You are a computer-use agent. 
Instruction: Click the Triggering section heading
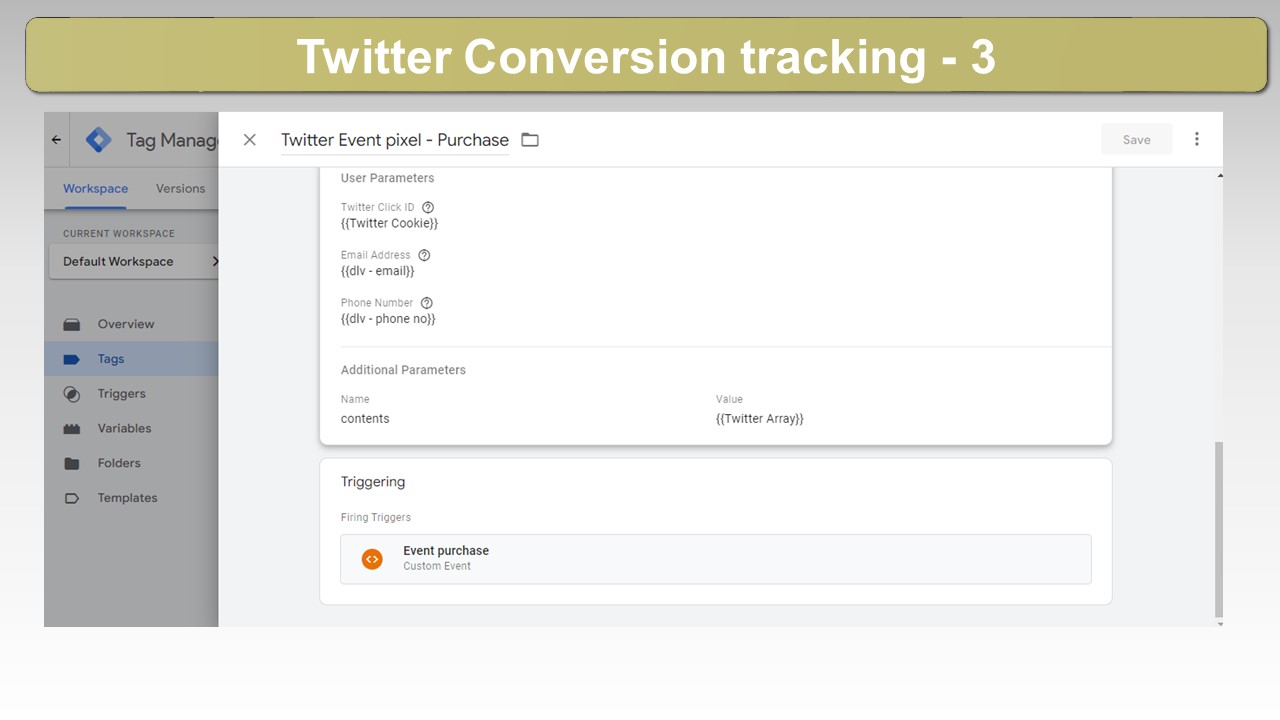point(373,482)
